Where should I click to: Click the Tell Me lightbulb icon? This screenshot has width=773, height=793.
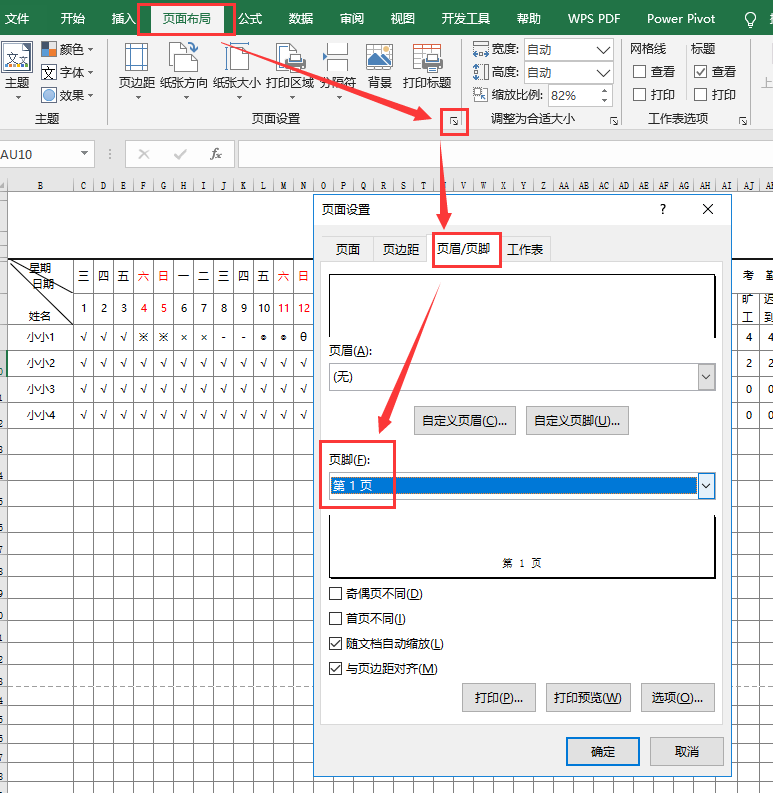(x=750, y=19)
